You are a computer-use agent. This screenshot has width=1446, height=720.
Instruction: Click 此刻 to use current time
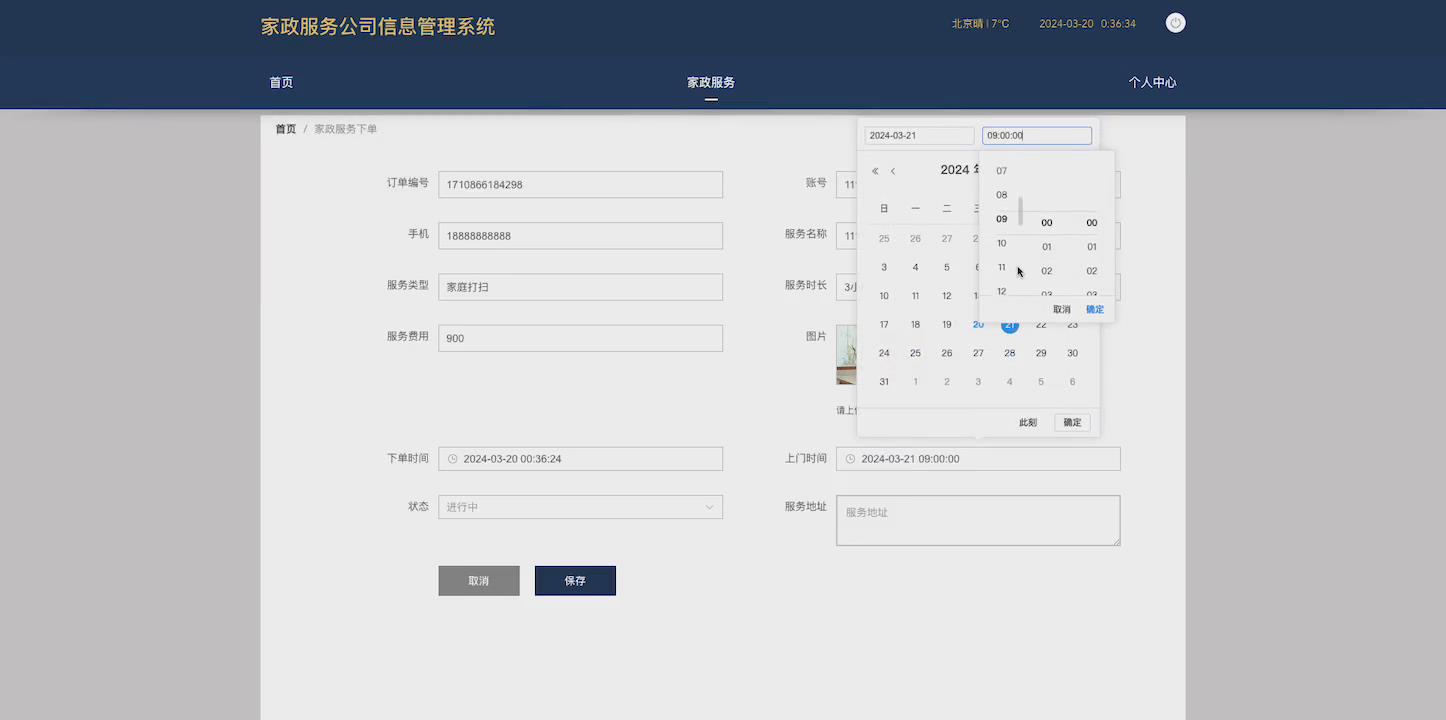tap(1027, 422)
